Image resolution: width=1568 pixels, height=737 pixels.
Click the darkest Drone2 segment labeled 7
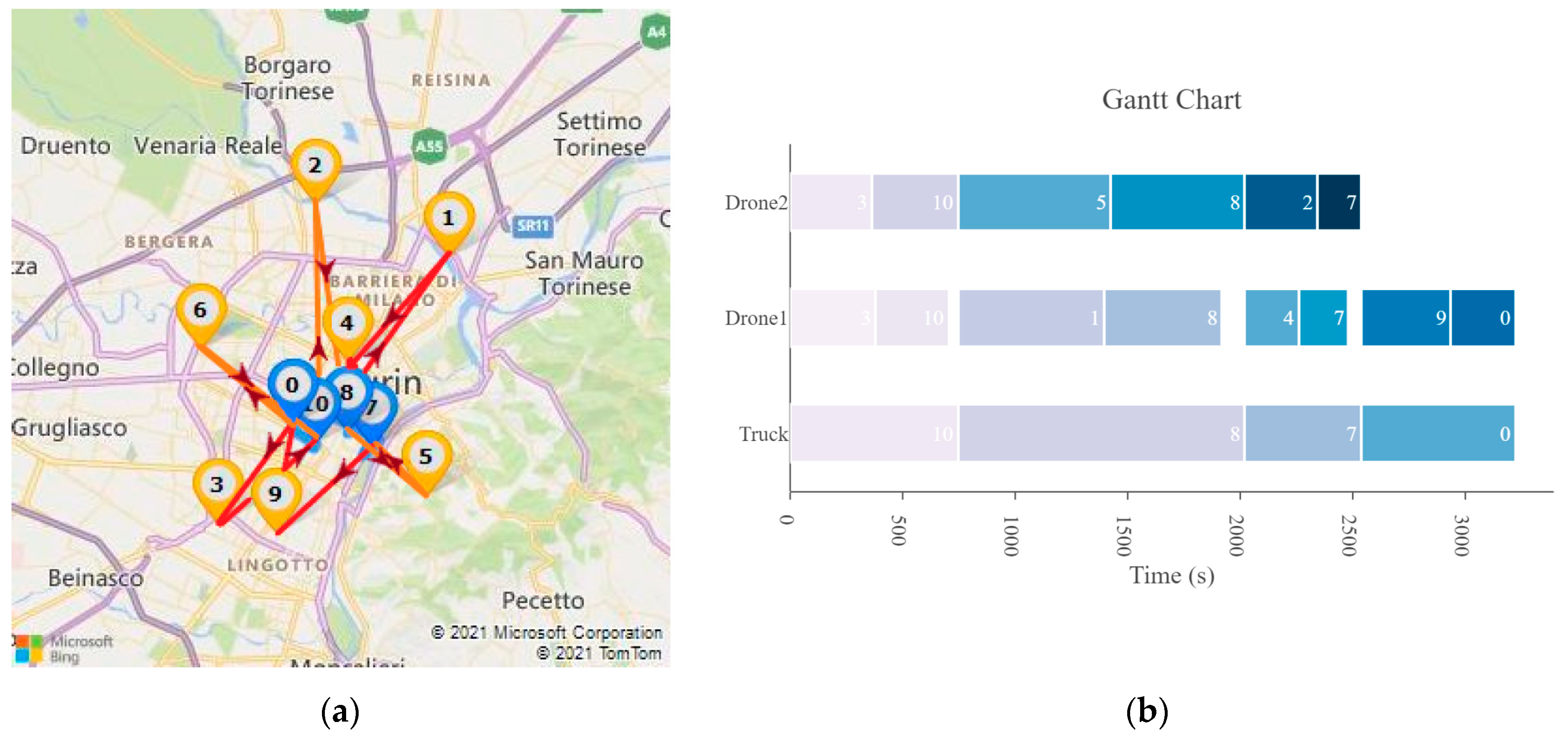[x=1339, y=202]
